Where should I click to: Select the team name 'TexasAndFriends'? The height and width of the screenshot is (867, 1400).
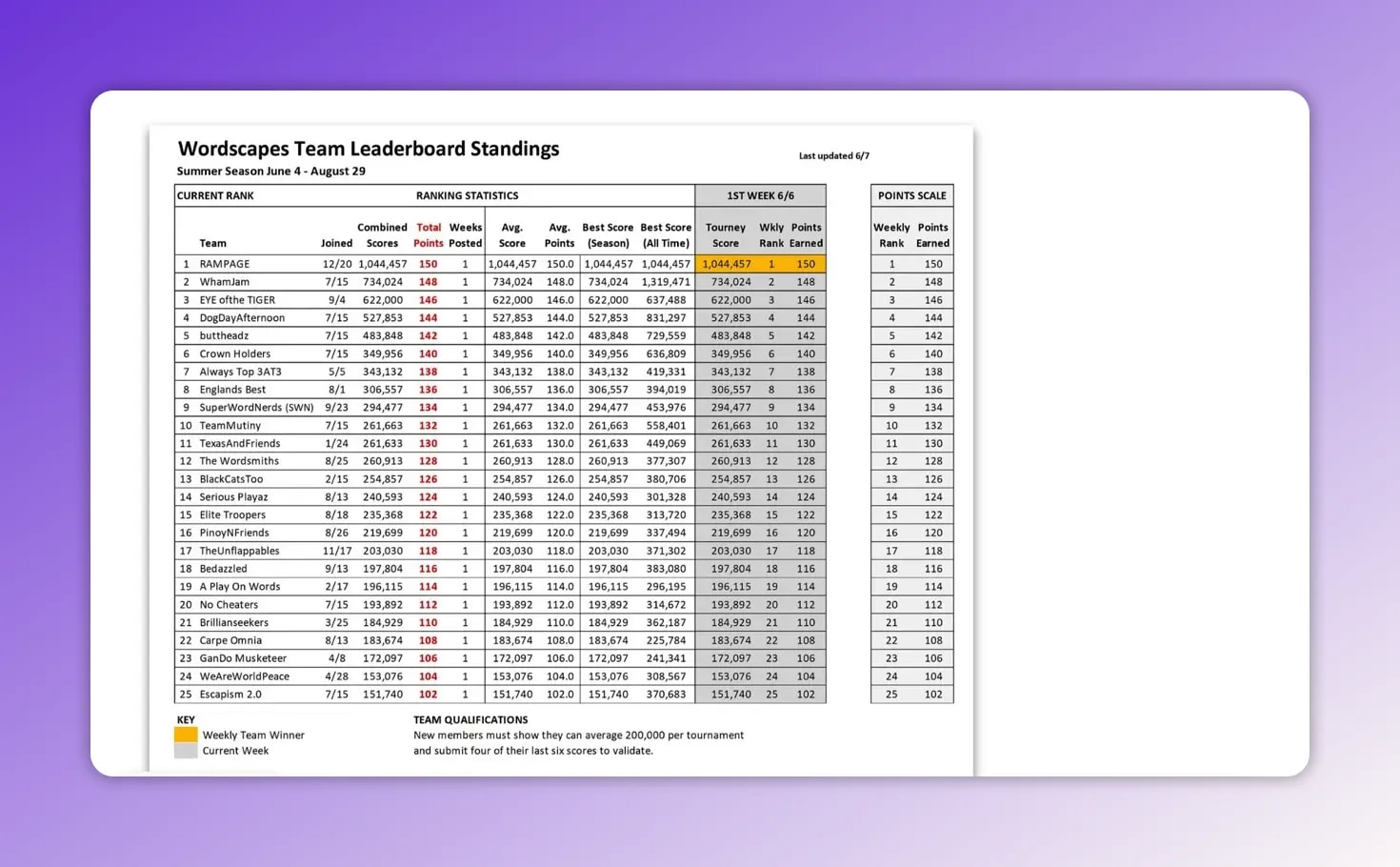point(240,443)
